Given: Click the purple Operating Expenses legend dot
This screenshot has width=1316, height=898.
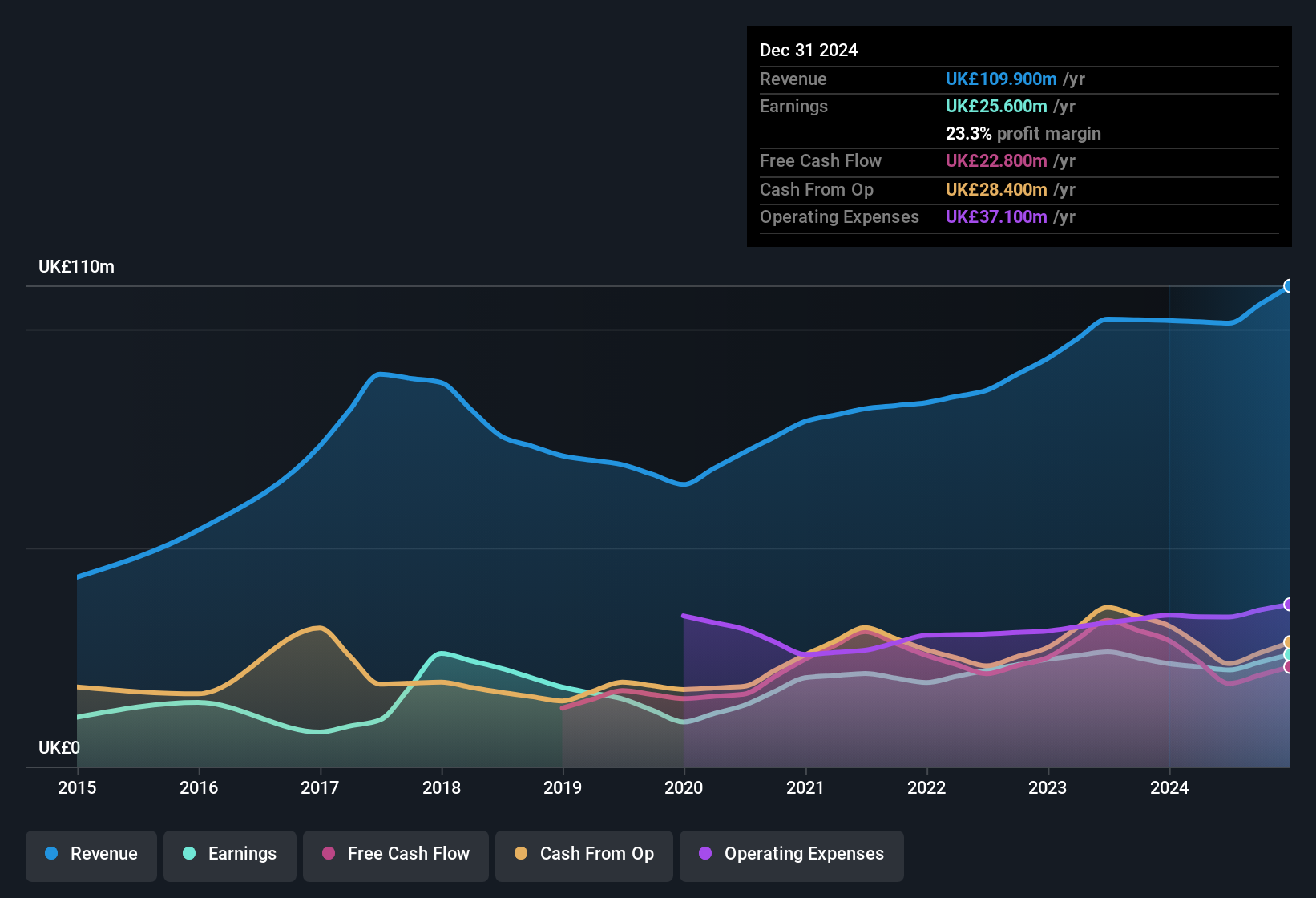Looking at the screenshot, I should pyautogui.click(x=705, y=853).
